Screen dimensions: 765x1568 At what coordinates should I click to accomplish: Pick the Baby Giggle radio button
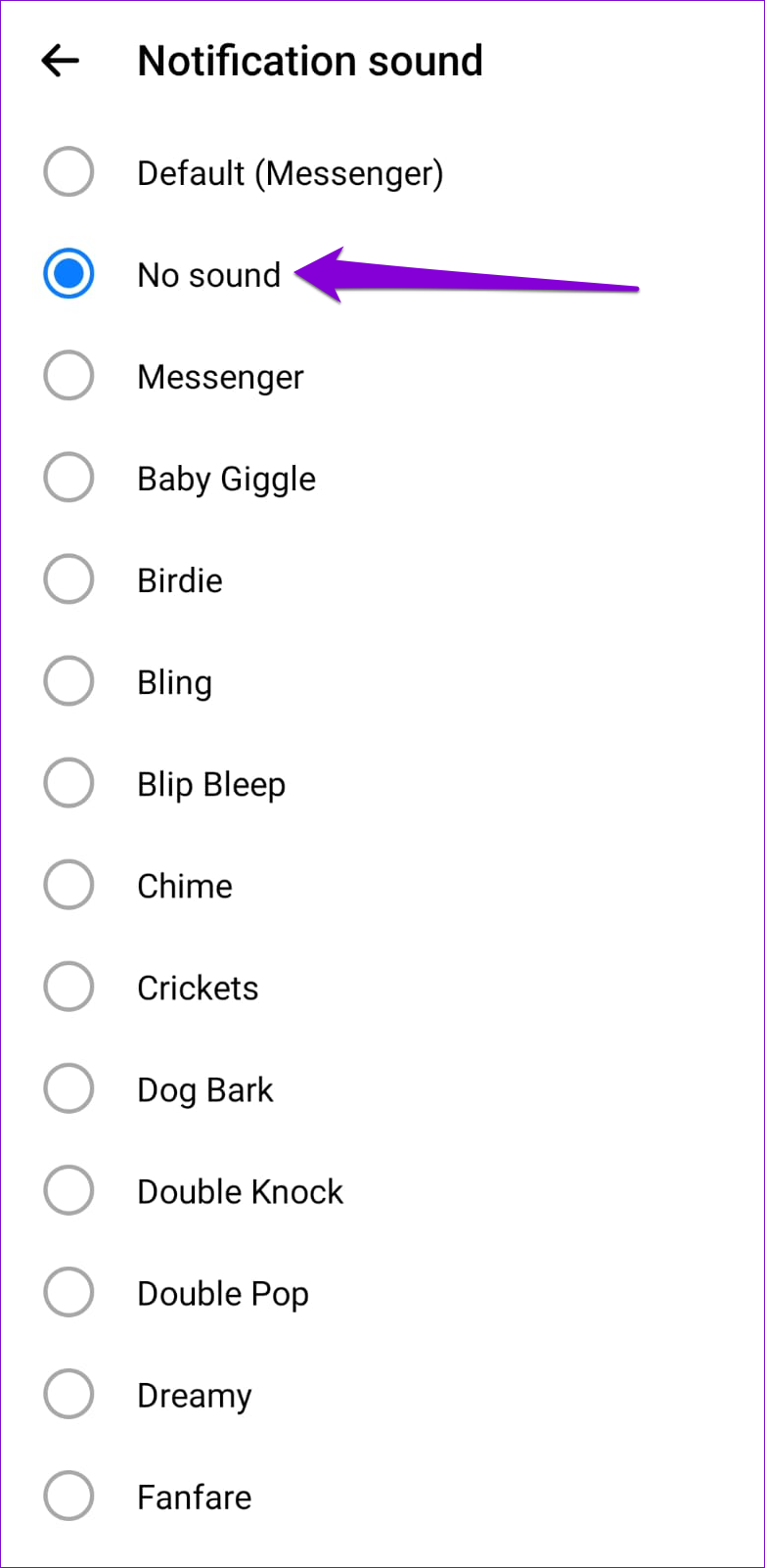click(68, 478)
